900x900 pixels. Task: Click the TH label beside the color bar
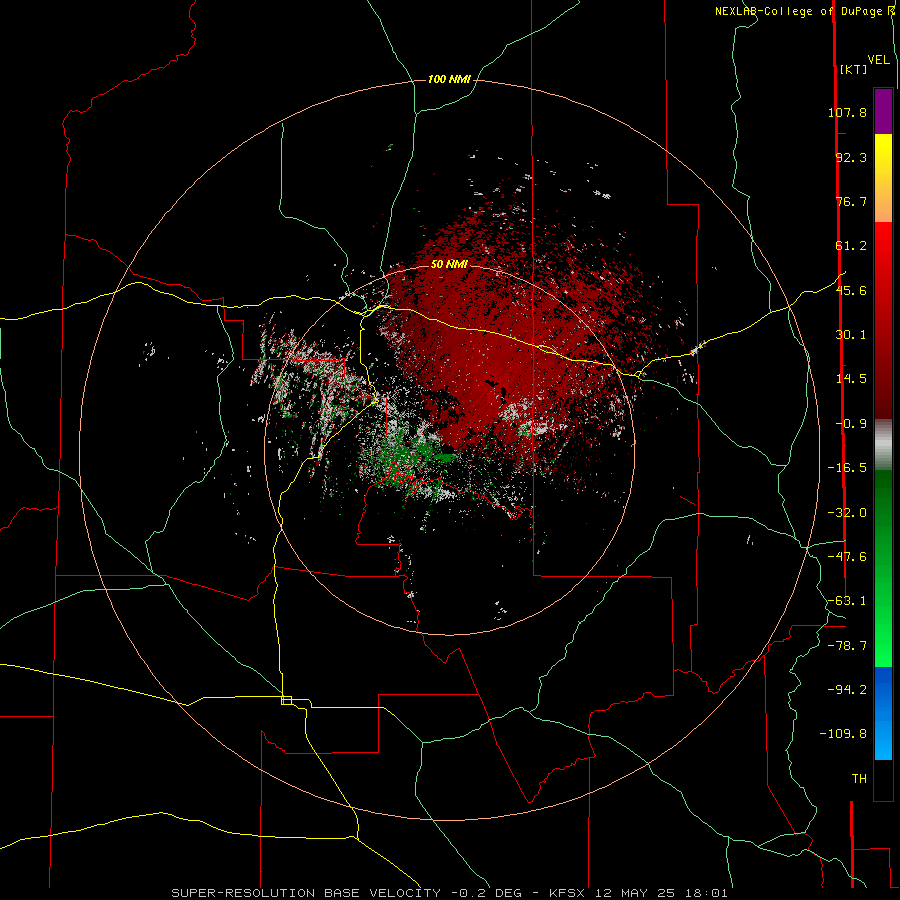tap(859, 779)
